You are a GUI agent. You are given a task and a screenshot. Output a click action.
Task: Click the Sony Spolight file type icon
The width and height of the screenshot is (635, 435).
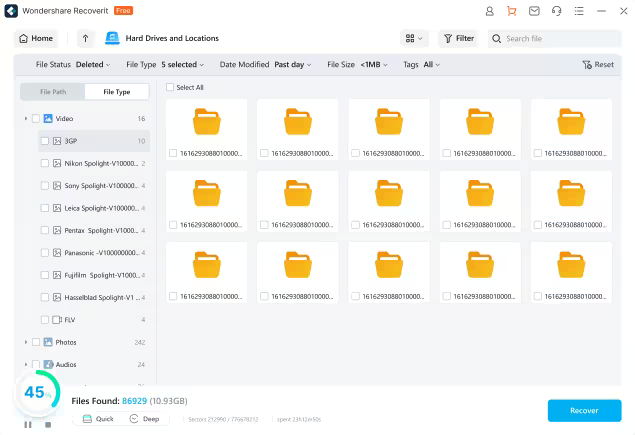pyautogui.click(x=57, y=186)
